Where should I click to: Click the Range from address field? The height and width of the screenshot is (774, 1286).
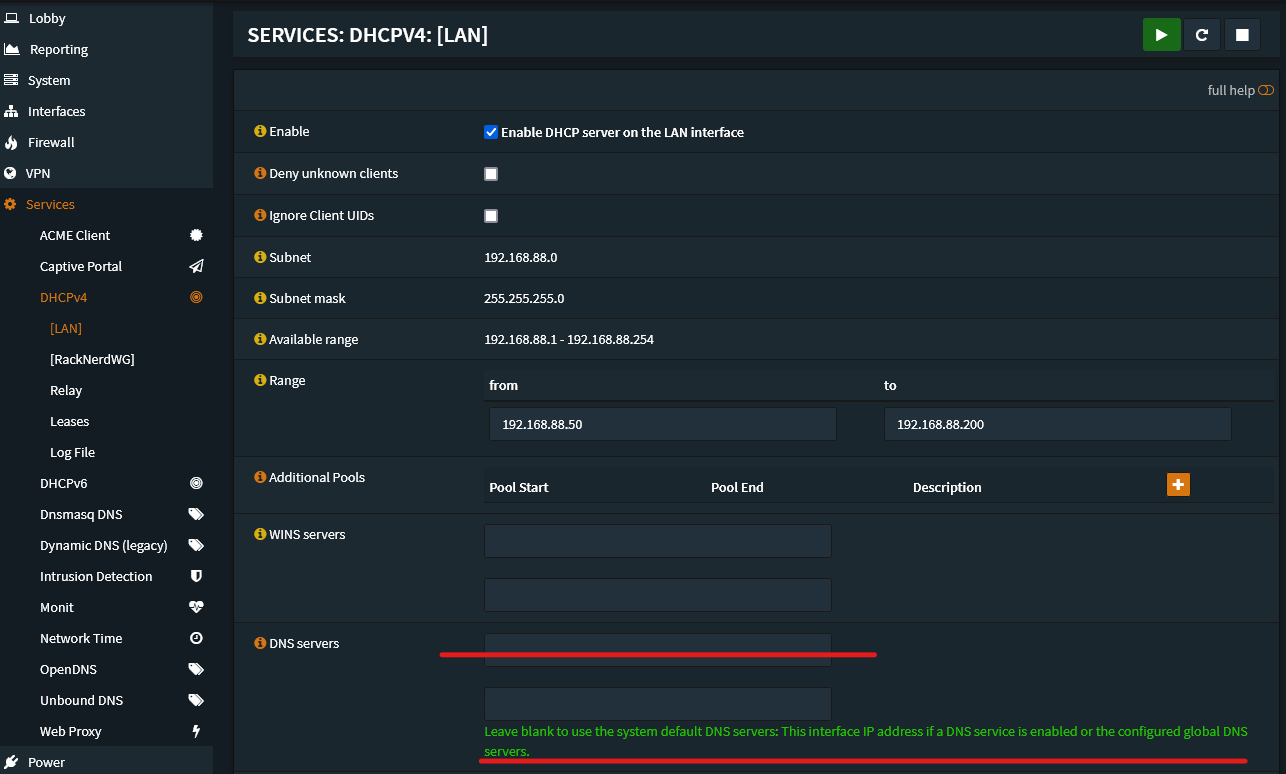663,424
